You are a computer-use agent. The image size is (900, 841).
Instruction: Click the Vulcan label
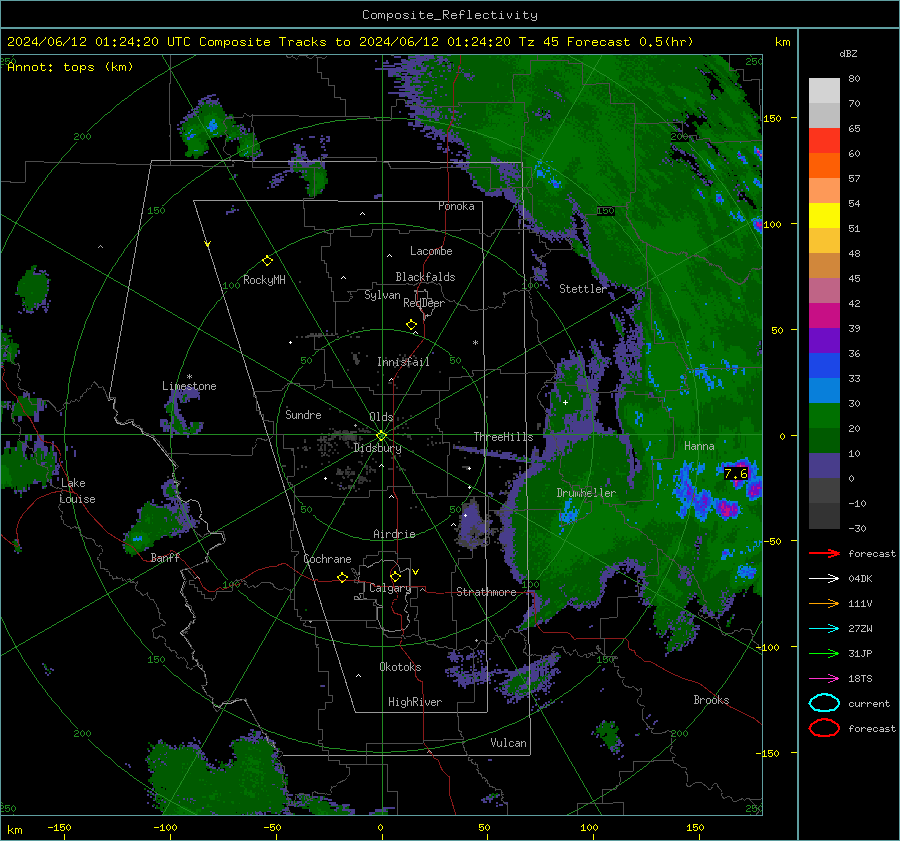[509, 743]
